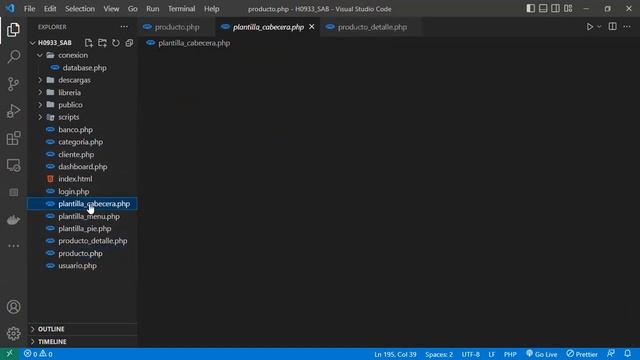This screenshot has height=360, width=640.
Task: Open run options dropdown arrow beside play button
Action: click(599, 27)
